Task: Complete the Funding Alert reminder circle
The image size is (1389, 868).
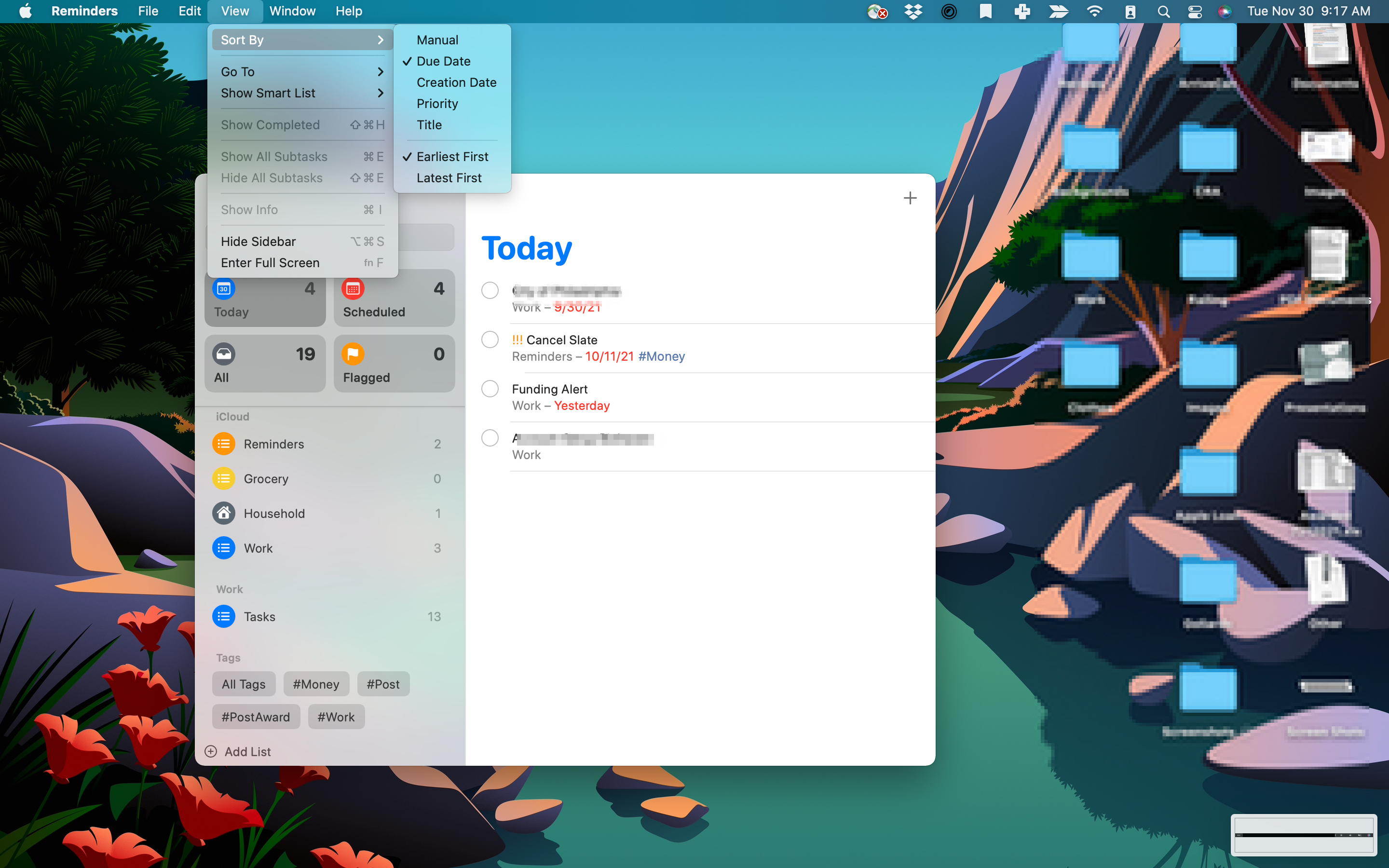Action: pos(490,389)
